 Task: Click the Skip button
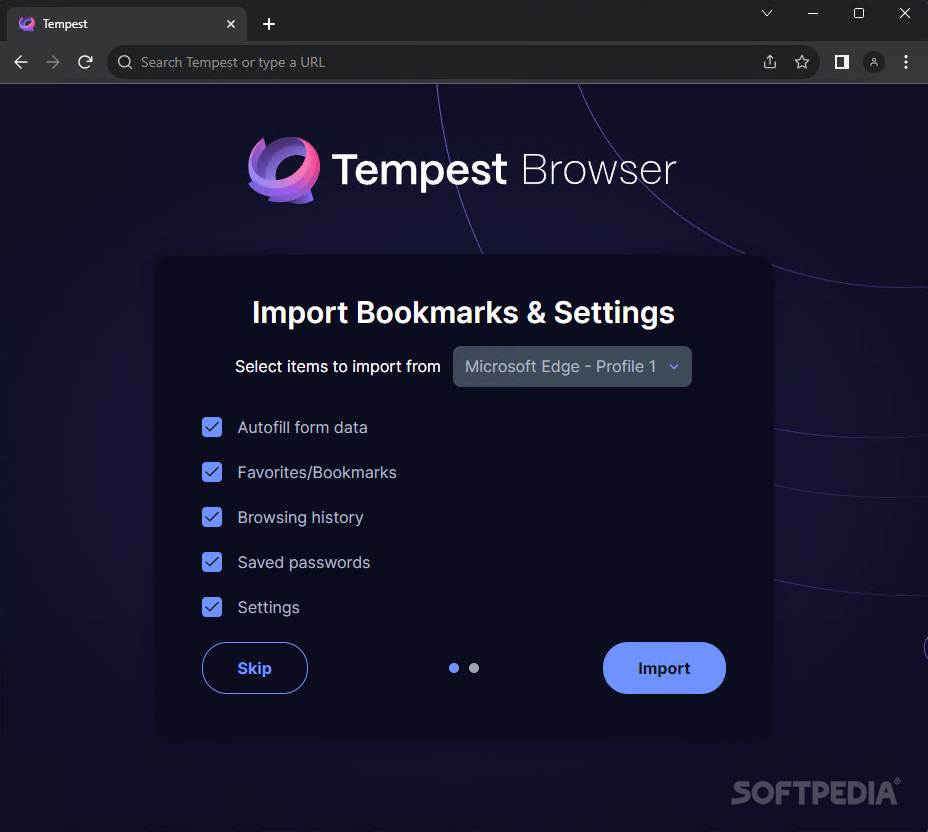click(254, 668)
